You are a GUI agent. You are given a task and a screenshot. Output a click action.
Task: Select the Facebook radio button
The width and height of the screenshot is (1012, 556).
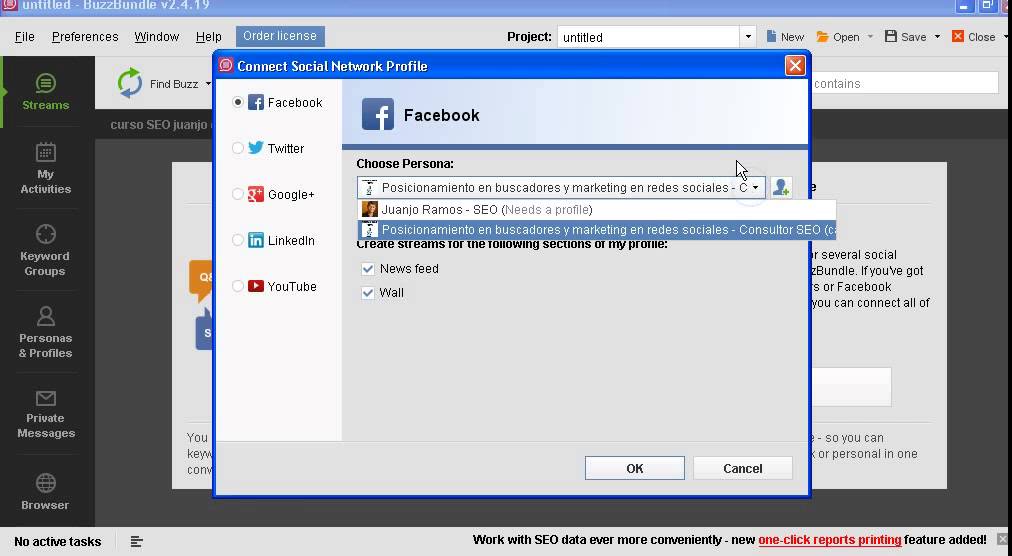click(x=238, y=102)
